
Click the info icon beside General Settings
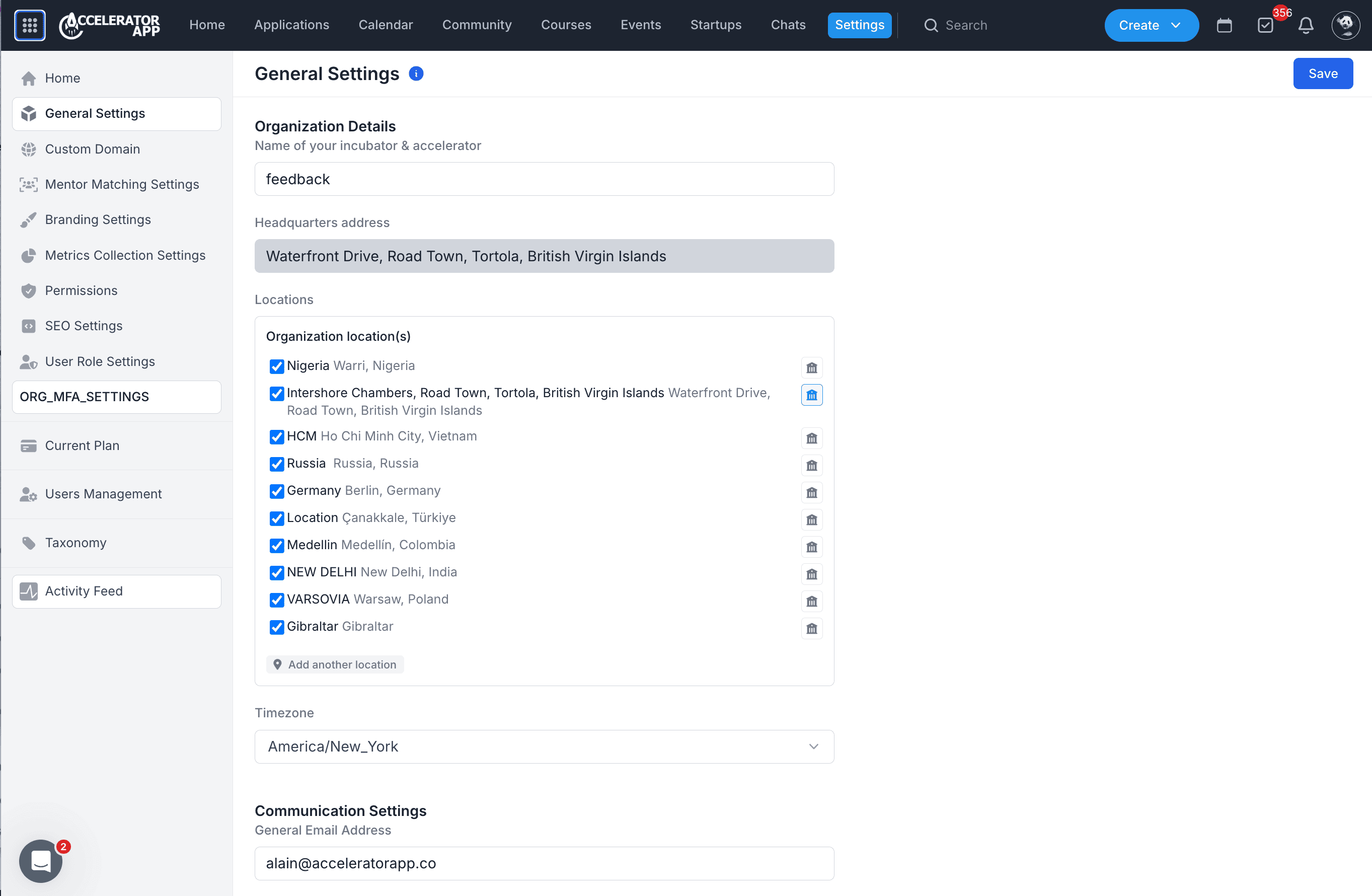(416, 73)
